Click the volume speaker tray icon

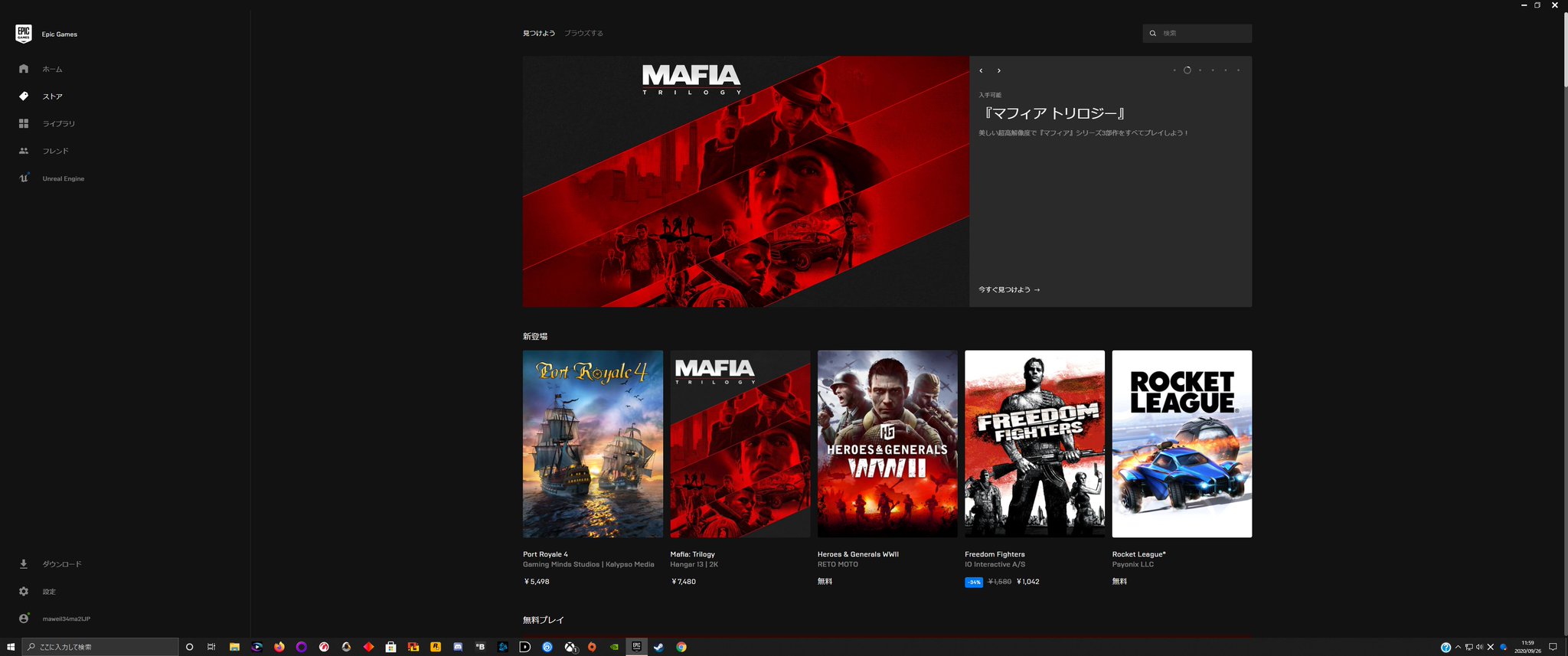(x=1479, y=647)
